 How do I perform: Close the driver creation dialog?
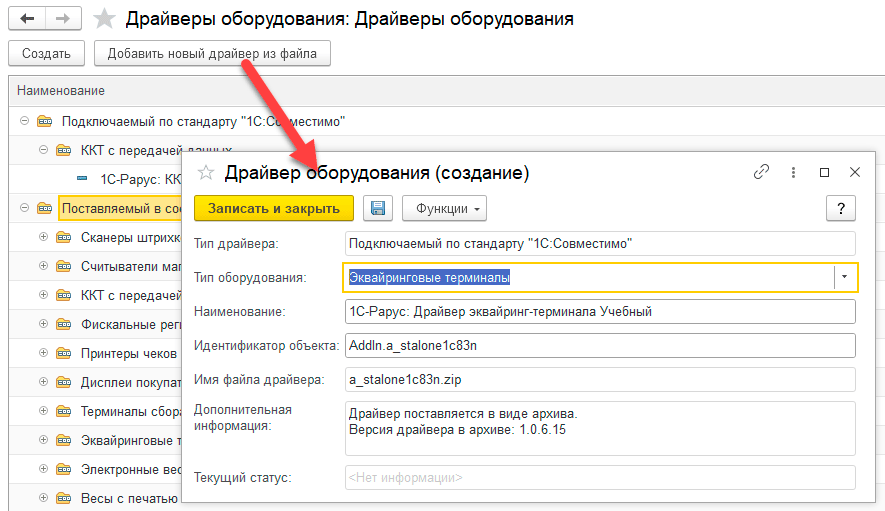855,172
